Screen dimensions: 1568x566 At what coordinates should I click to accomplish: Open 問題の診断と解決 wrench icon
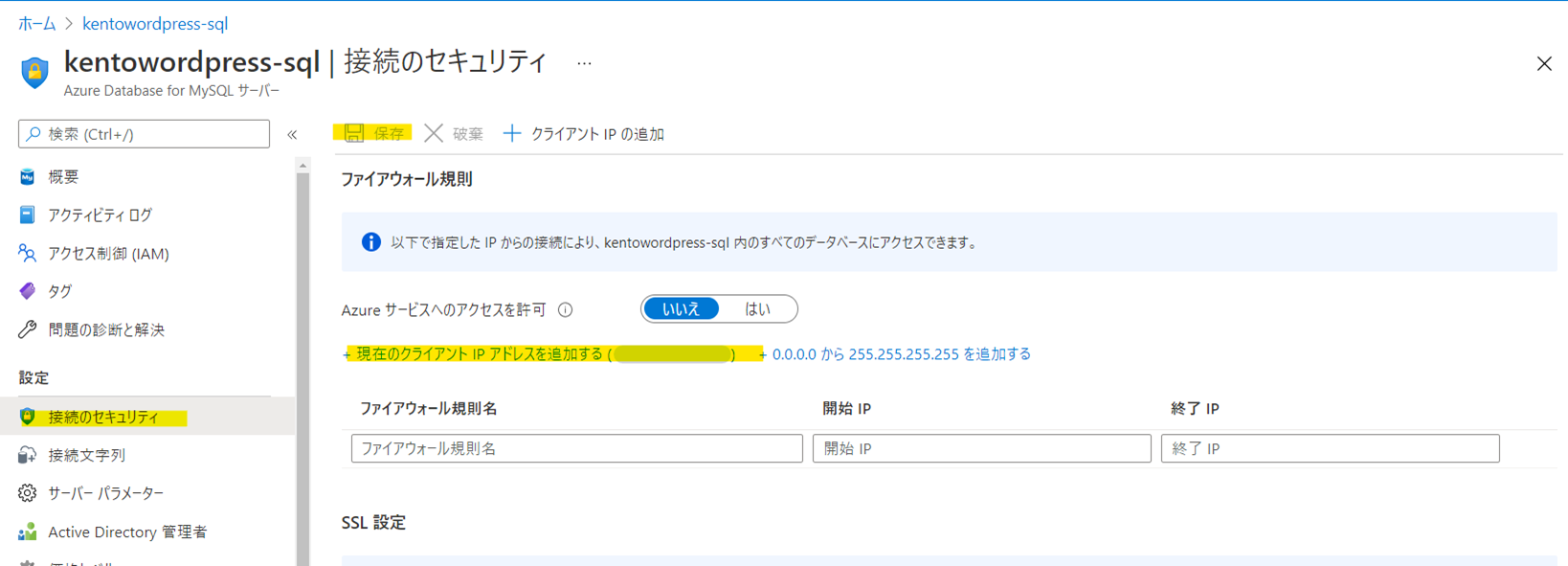pos(28,329)
